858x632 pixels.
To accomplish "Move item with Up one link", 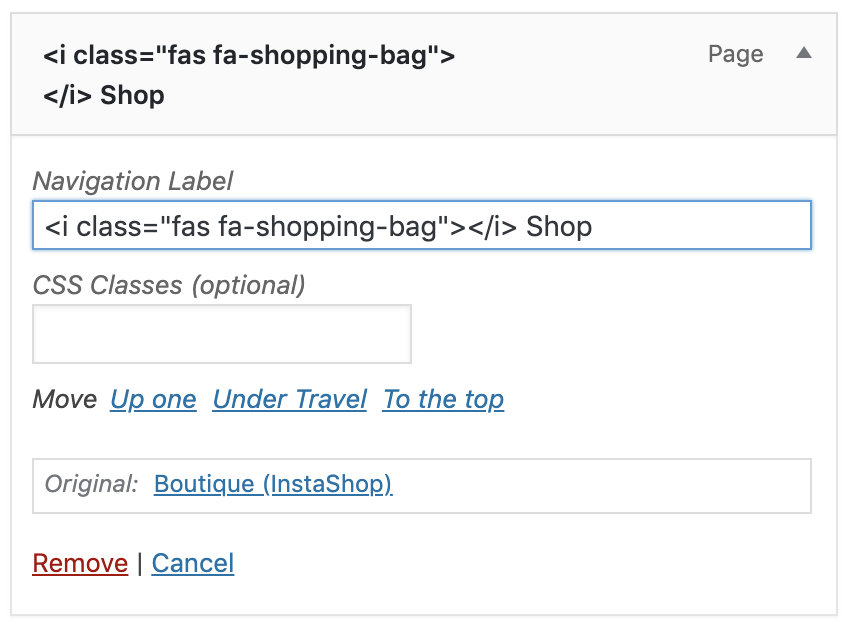I will coord(153,400).
